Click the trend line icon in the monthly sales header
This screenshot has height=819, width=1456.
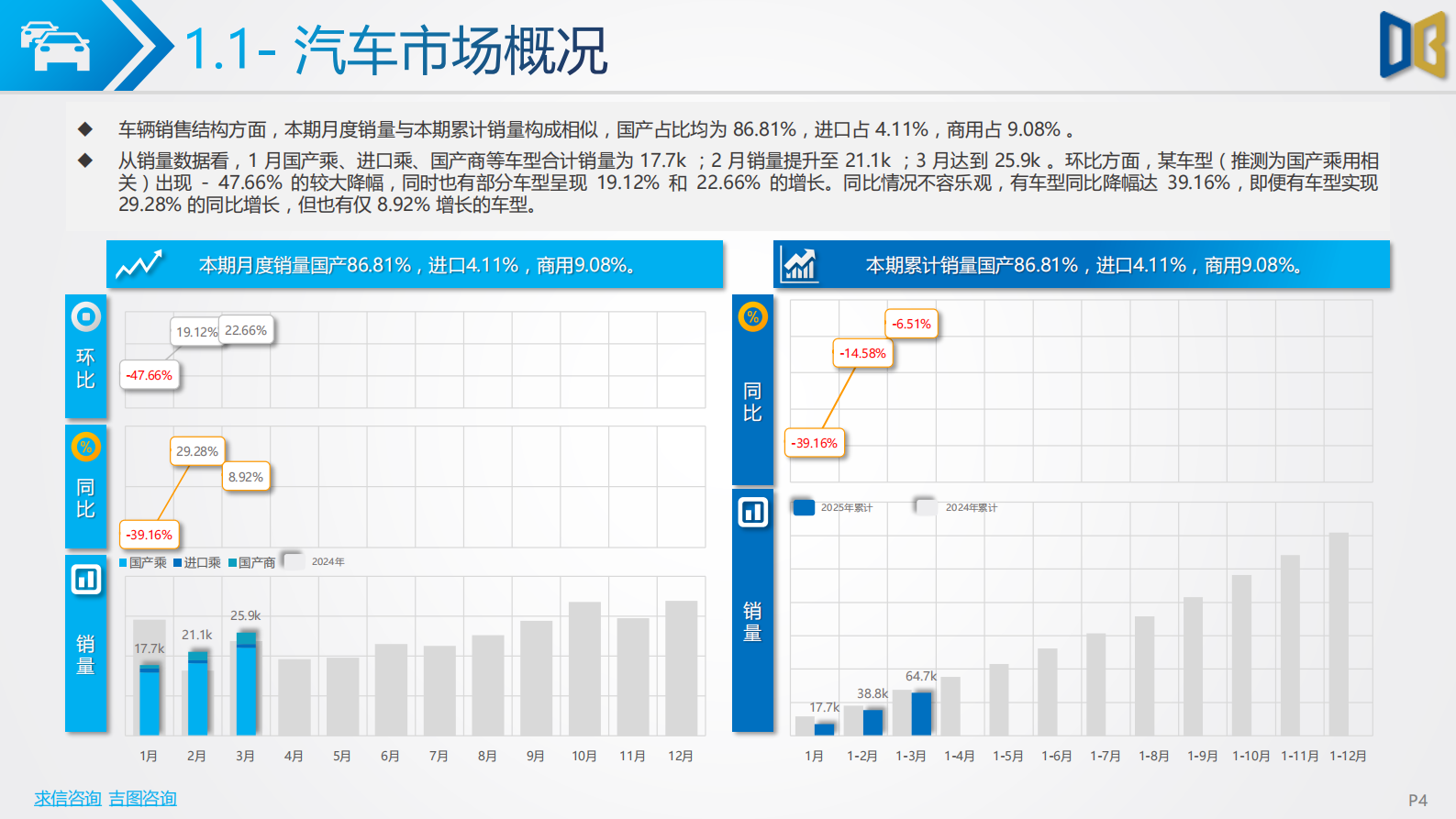point(139,265)
